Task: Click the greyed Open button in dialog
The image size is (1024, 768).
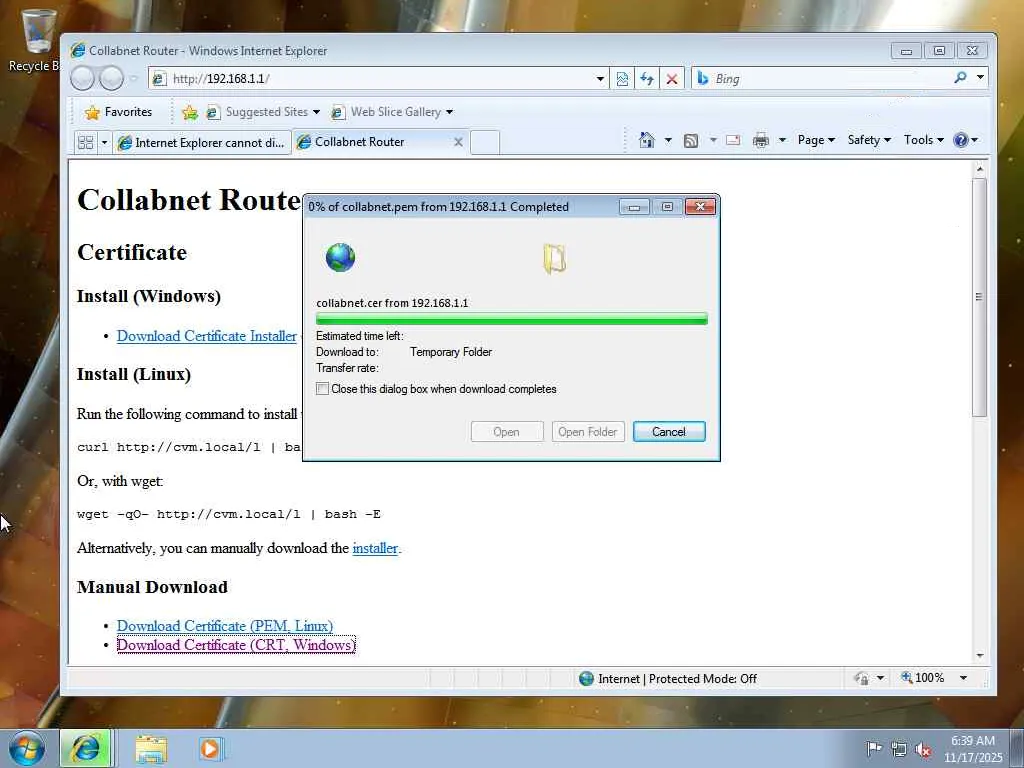Action: 507,432
